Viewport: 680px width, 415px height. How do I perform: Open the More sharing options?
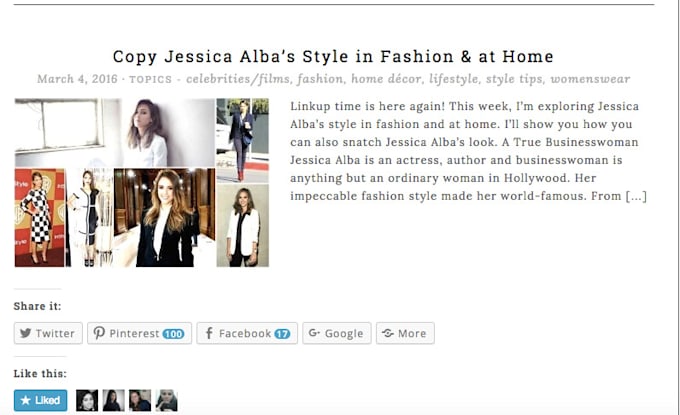405,333
